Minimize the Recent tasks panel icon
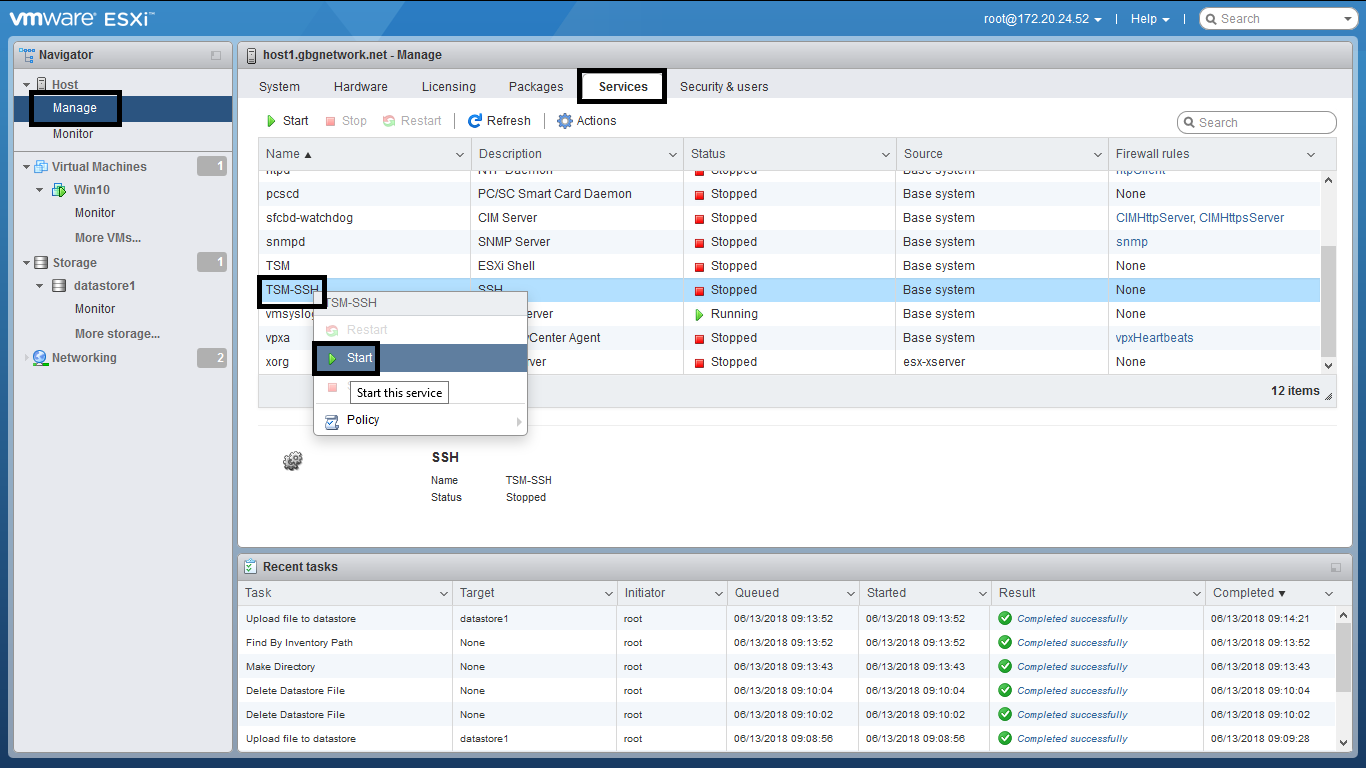This screenshot has width=1366, height=768. [1336, 567]
